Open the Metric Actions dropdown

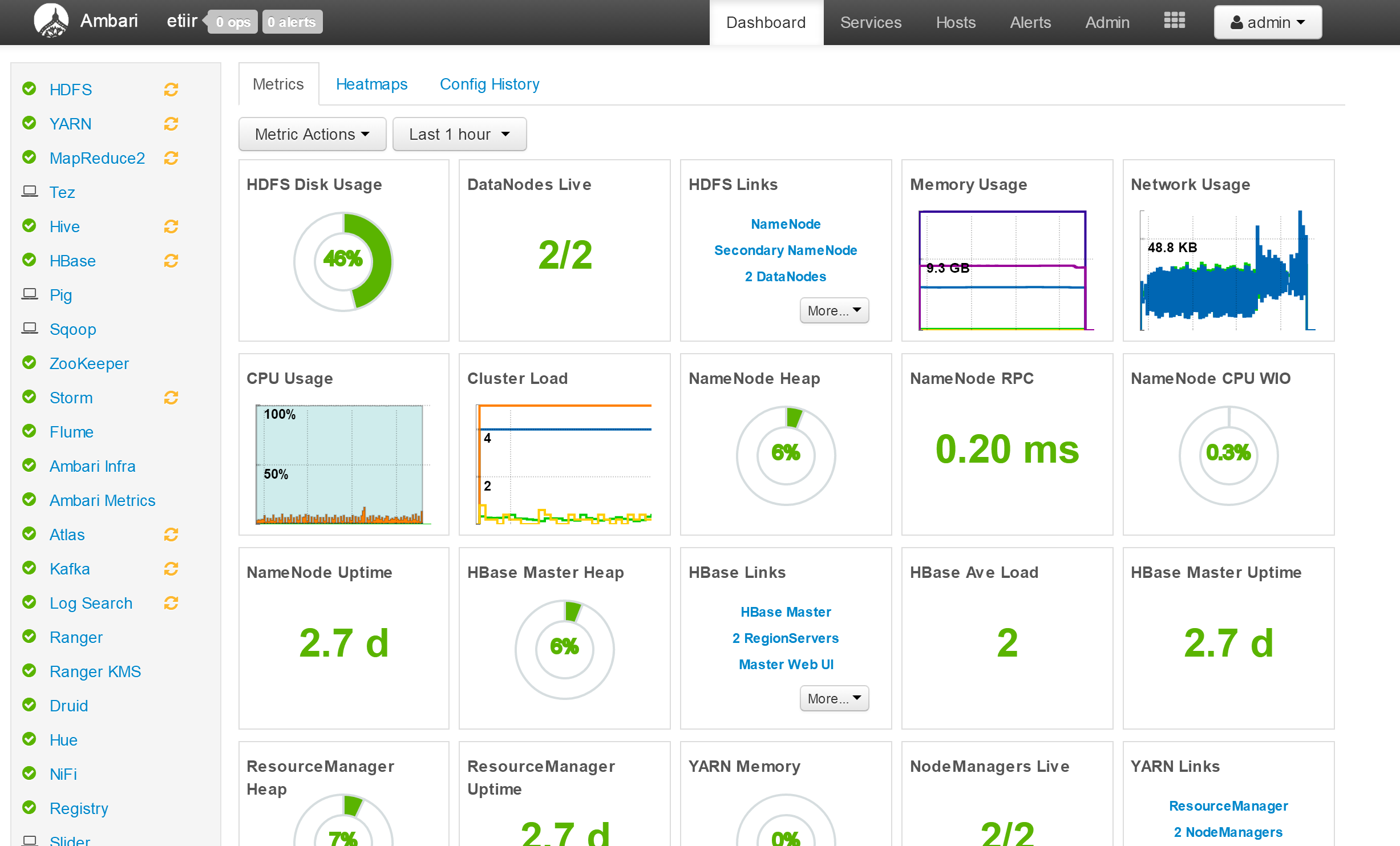coord(312,134)
